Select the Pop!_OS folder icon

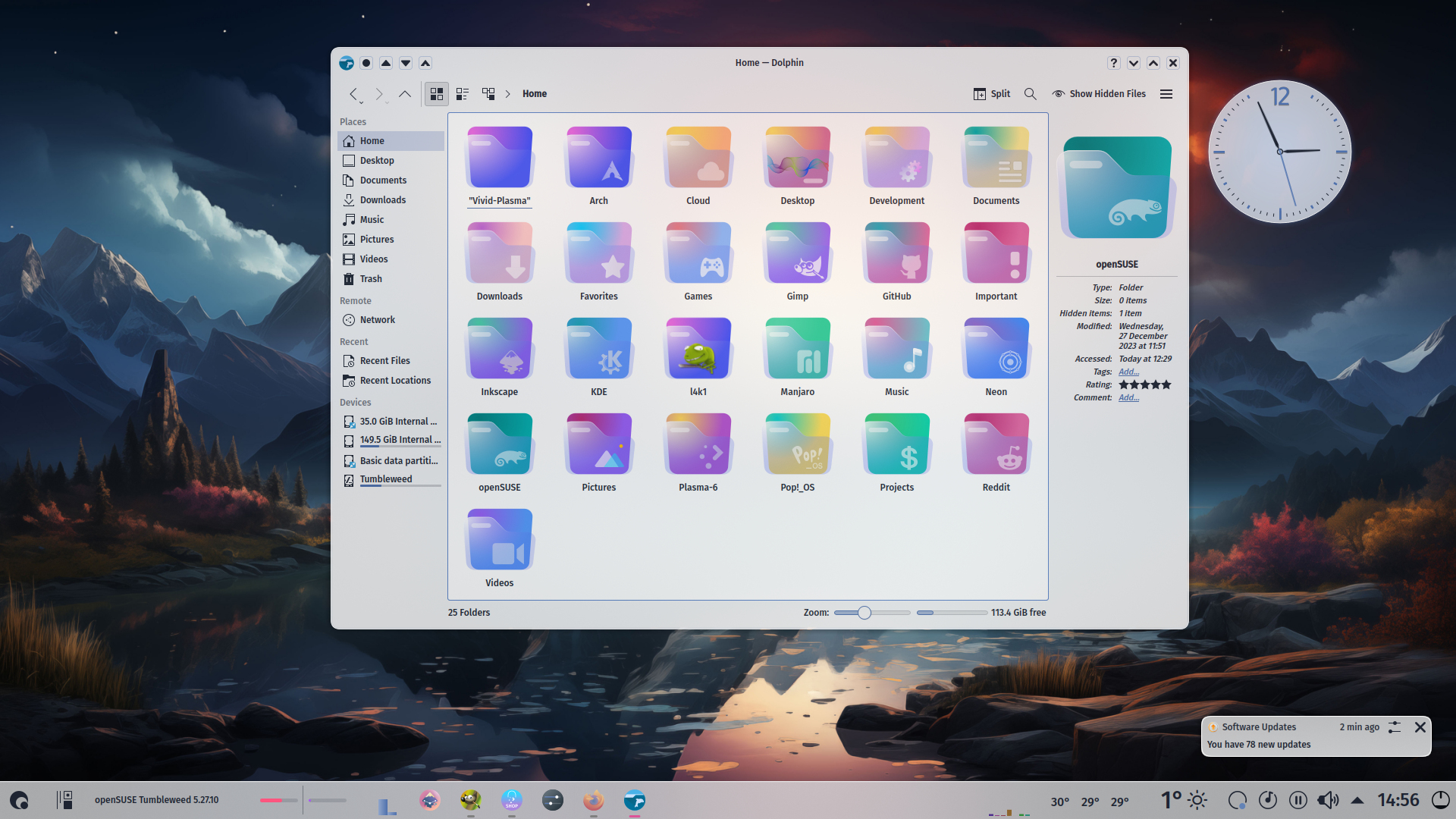(798, 444)
